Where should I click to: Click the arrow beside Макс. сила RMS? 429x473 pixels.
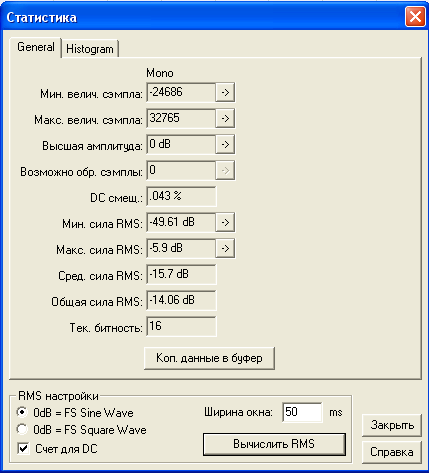click(225, 248)
